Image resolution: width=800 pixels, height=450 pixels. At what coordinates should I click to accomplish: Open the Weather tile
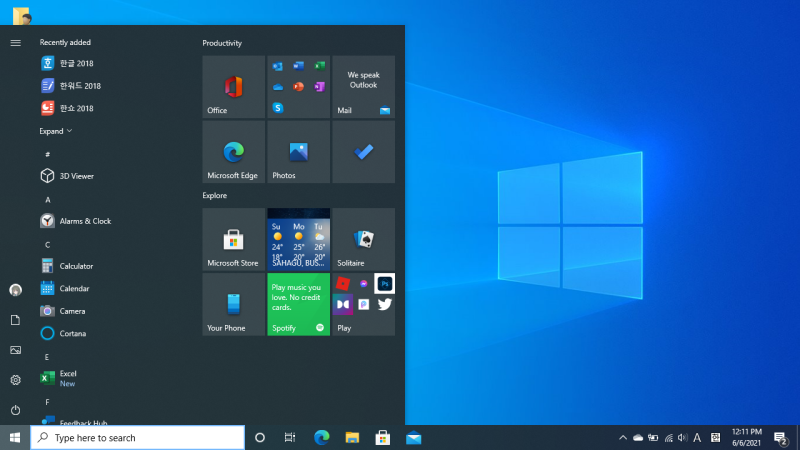(x=298, y=239)
